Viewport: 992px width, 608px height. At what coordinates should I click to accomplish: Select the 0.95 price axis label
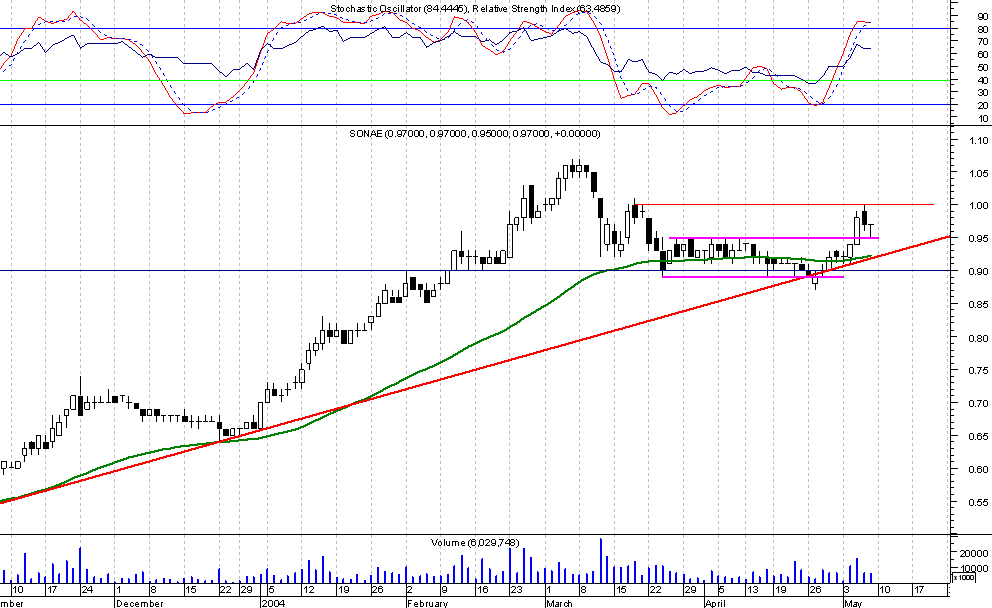(978, 239)
